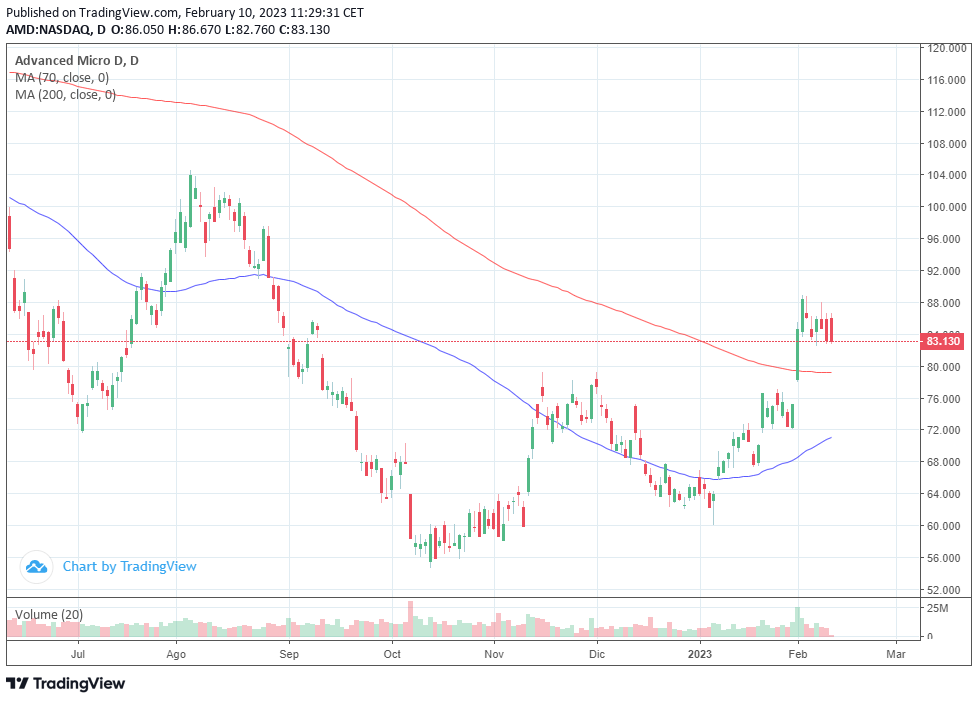Click the 2023 label on time axis
The width and height of the screenshot is (978, 702).
(x=700, y=654)
